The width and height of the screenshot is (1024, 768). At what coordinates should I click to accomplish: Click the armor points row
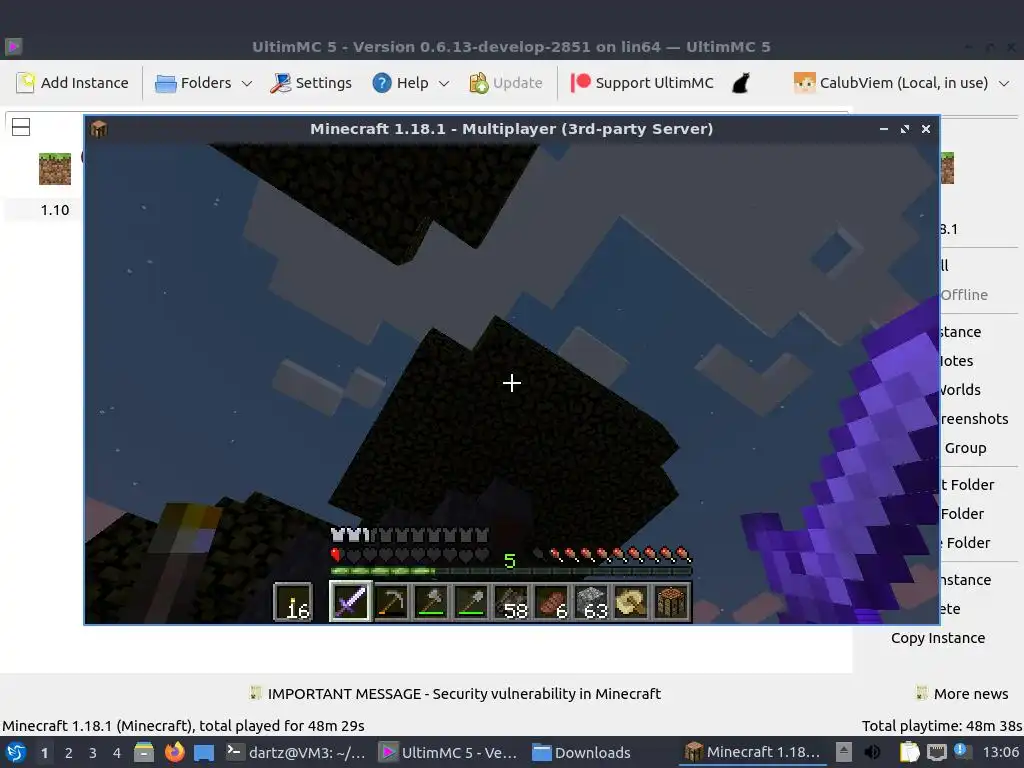(410, 536)
